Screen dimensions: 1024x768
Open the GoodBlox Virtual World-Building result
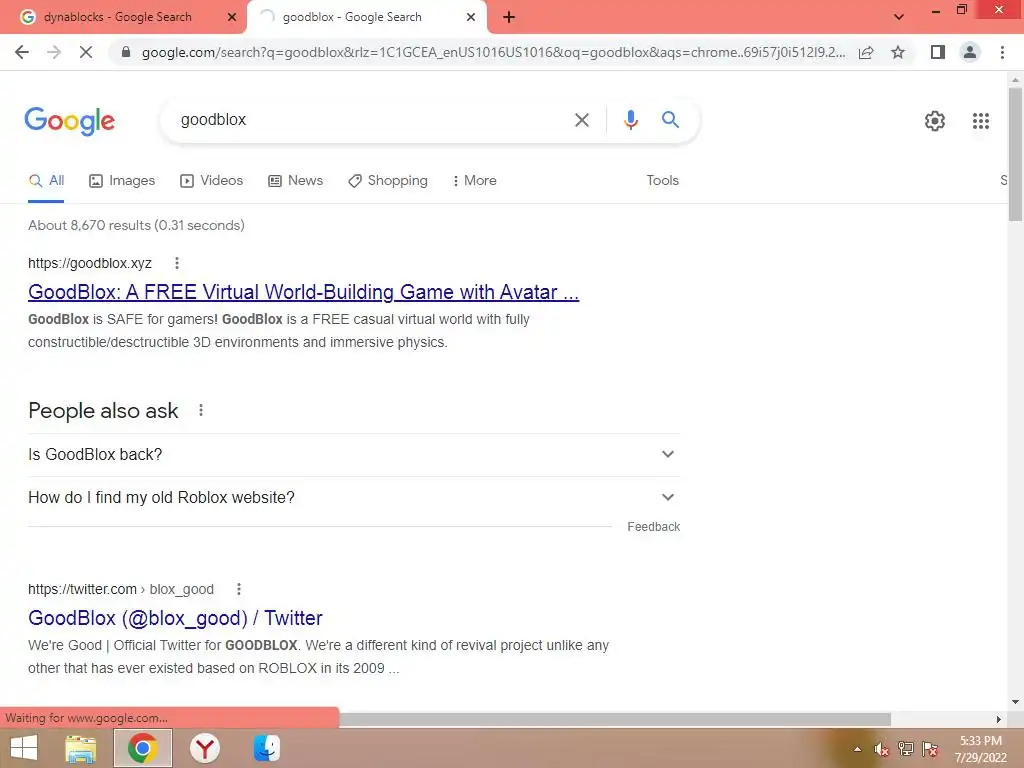coord(303,292)
